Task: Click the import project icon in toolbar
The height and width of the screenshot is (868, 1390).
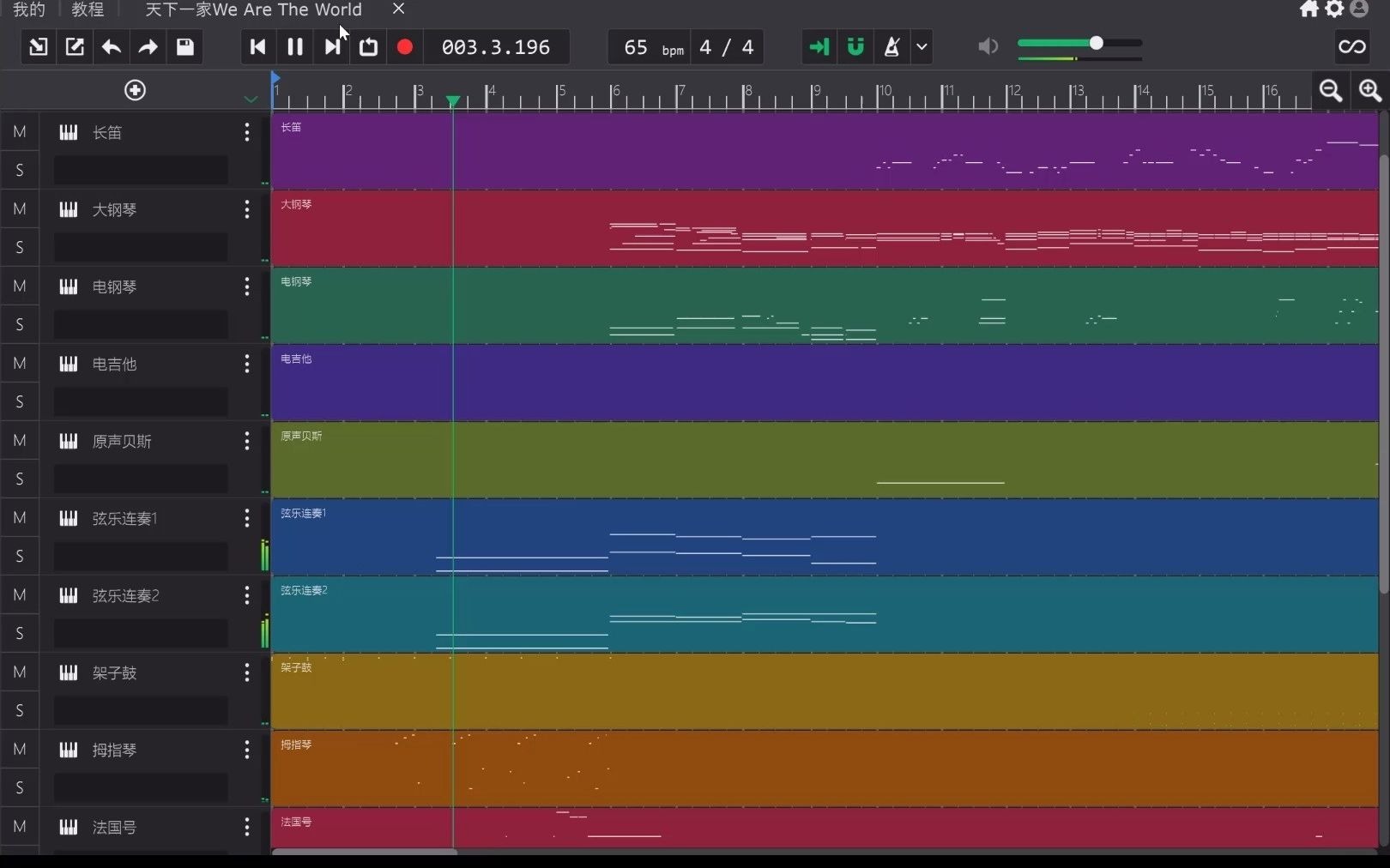Action: pos(38,47)
